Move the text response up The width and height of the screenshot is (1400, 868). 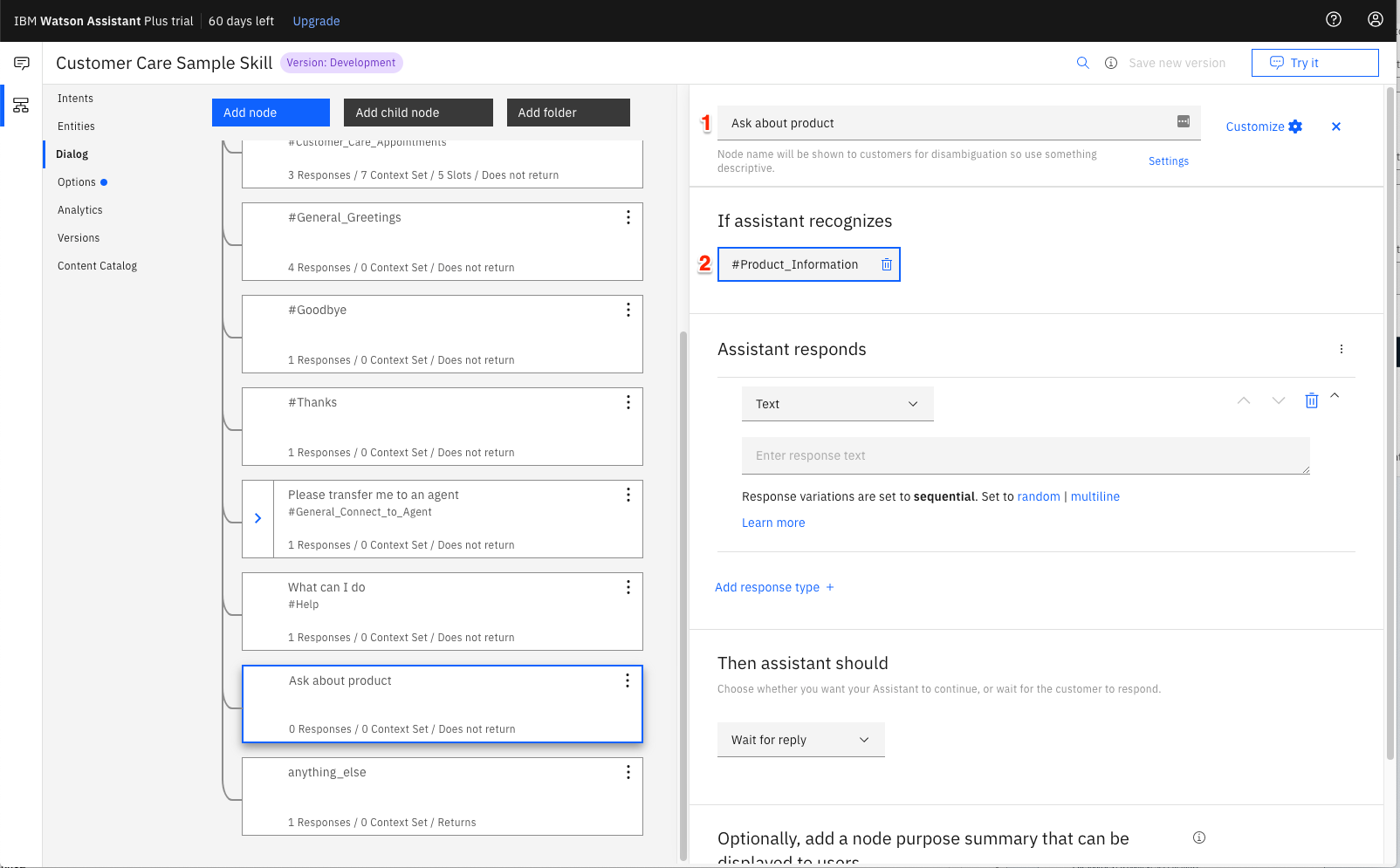(1244, 400)
